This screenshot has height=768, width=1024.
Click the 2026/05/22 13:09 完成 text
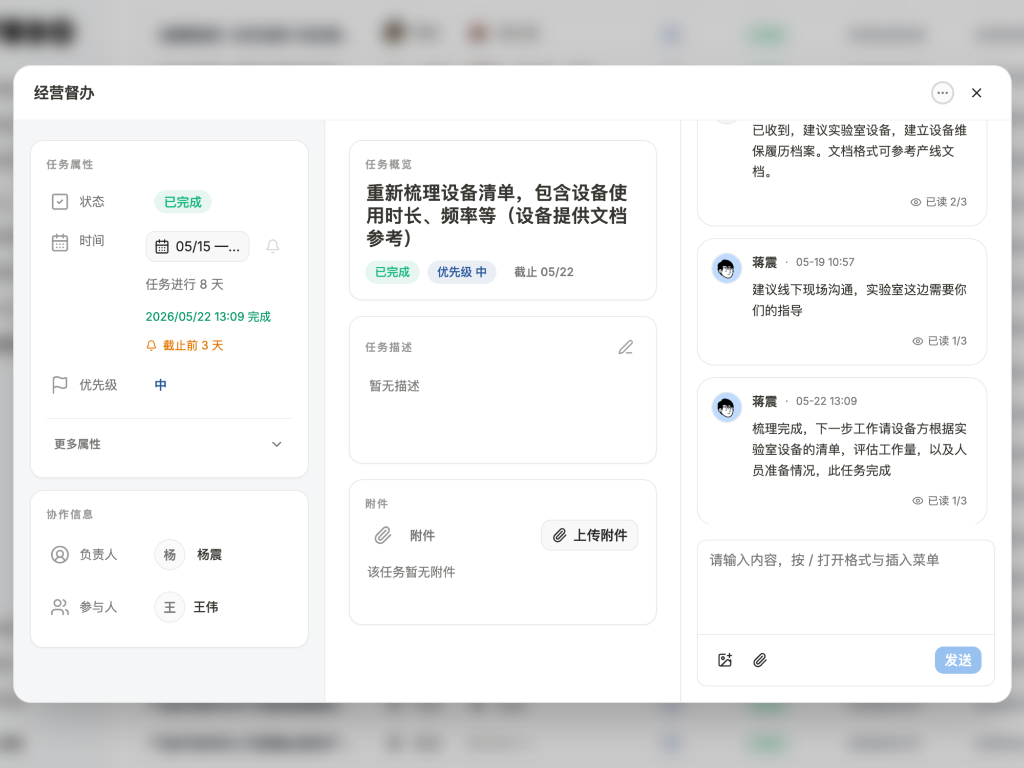tap(208, 317)
